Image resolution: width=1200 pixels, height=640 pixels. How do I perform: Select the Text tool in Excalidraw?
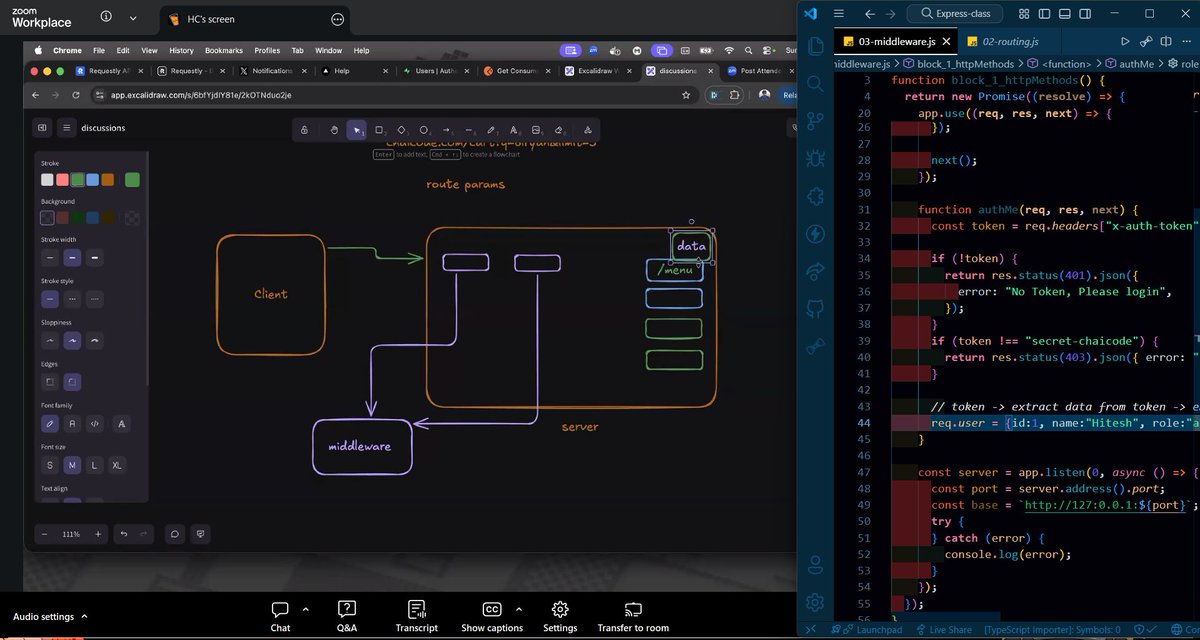[514, 130]
